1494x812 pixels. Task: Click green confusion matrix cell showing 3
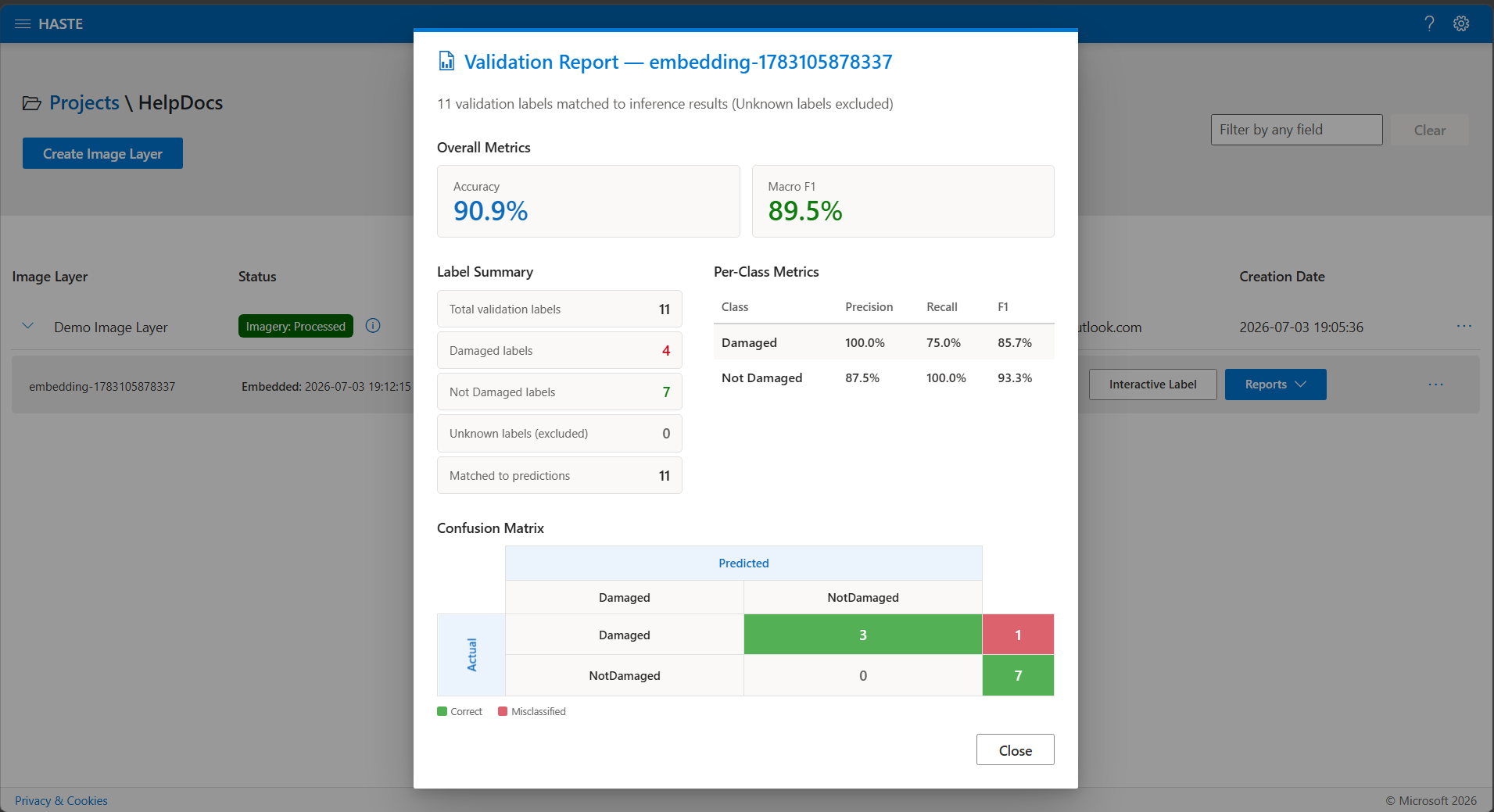863,635
